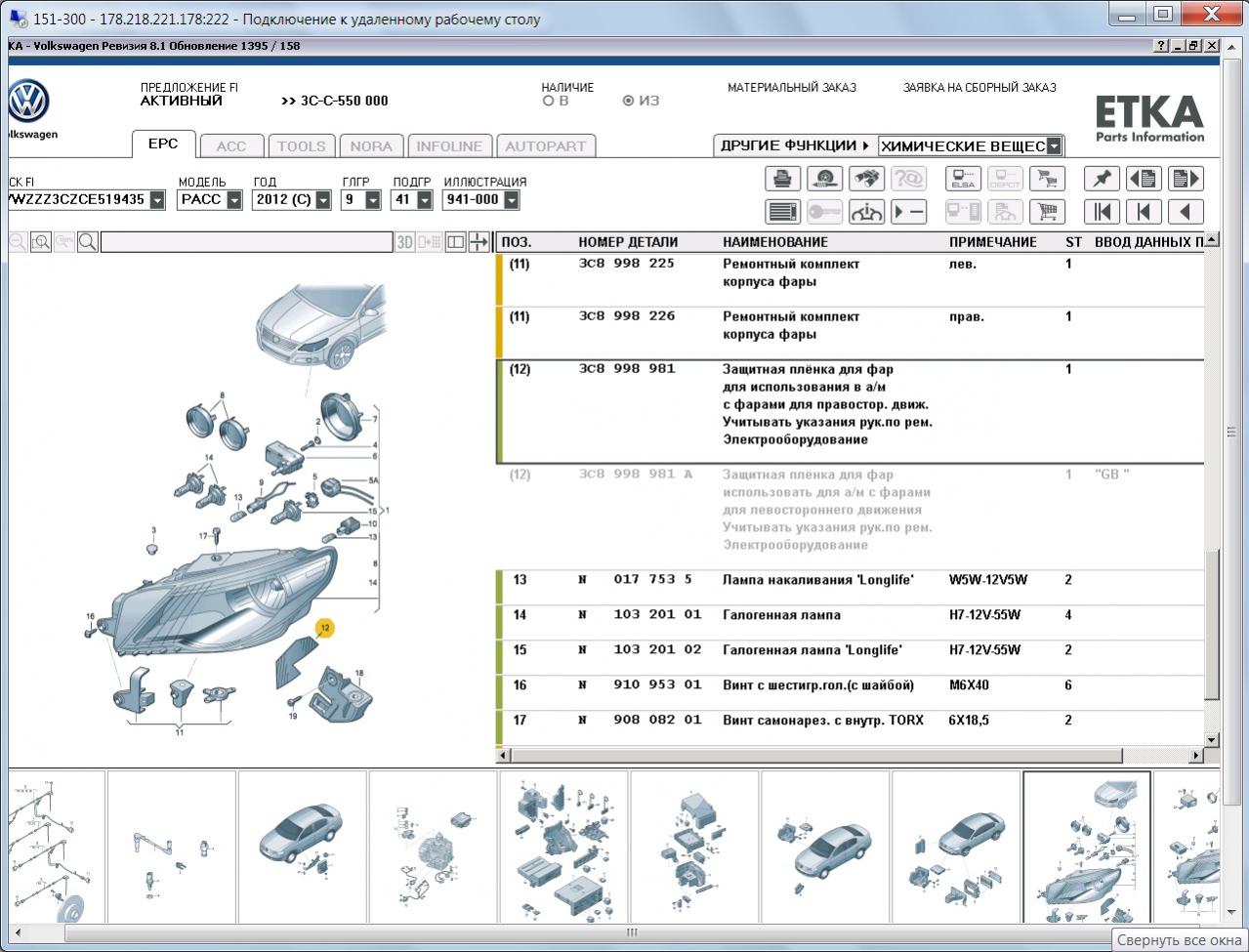Open the single shopping cart icon
Viewport: 1249px width, 952px height.
click(1047, 211)
